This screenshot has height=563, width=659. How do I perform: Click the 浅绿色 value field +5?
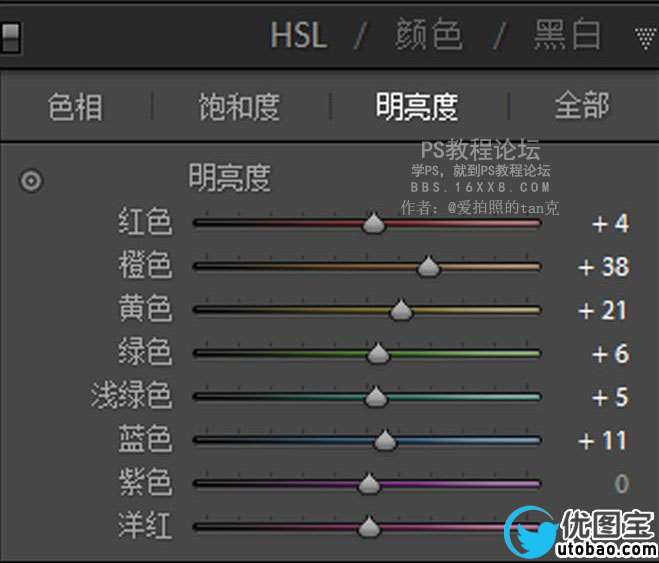coord(610,397)
